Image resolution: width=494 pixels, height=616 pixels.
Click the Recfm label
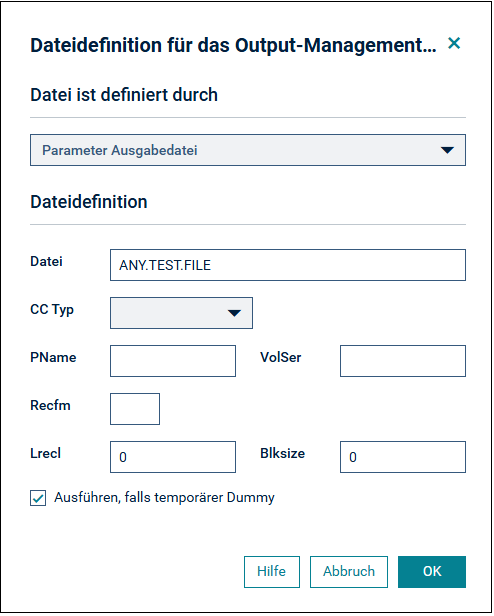coord(50,405)
